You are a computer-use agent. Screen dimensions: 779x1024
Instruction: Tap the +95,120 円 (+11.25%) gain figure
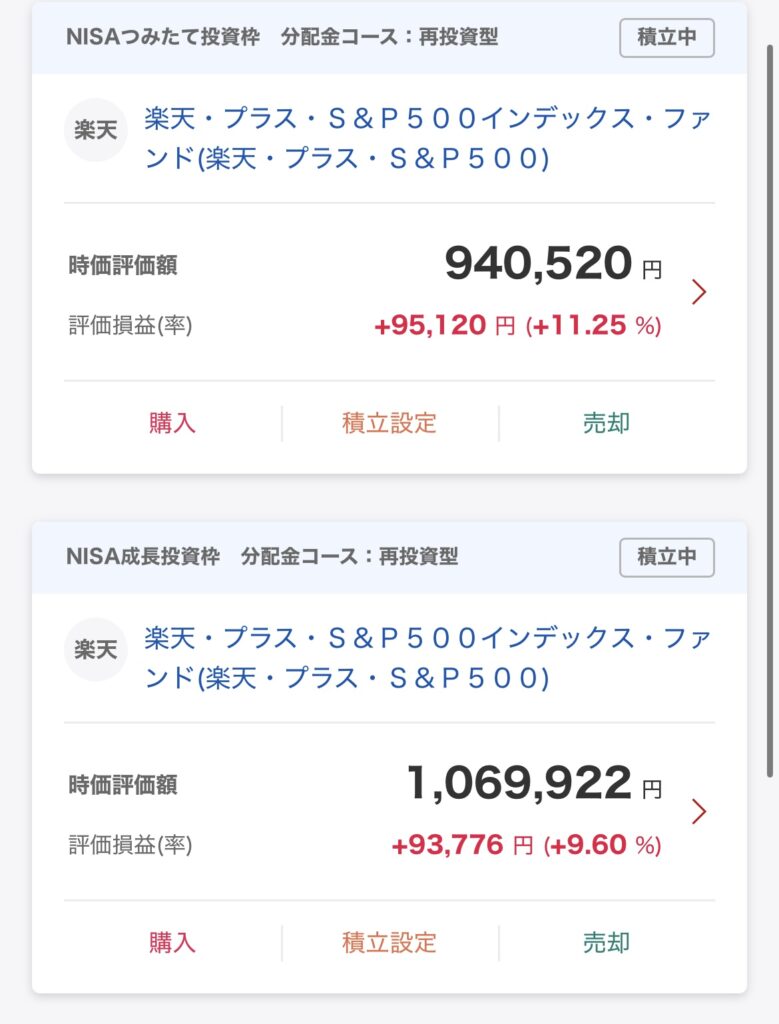pos(518,325)
